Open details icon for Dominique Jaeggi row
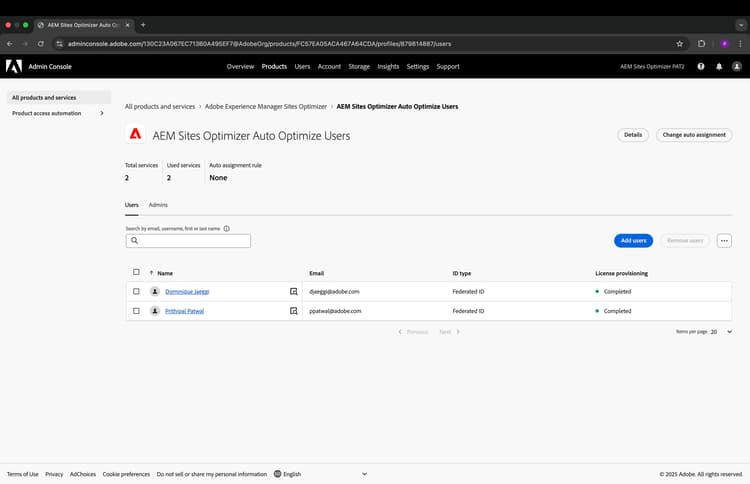 coord(293,291)
